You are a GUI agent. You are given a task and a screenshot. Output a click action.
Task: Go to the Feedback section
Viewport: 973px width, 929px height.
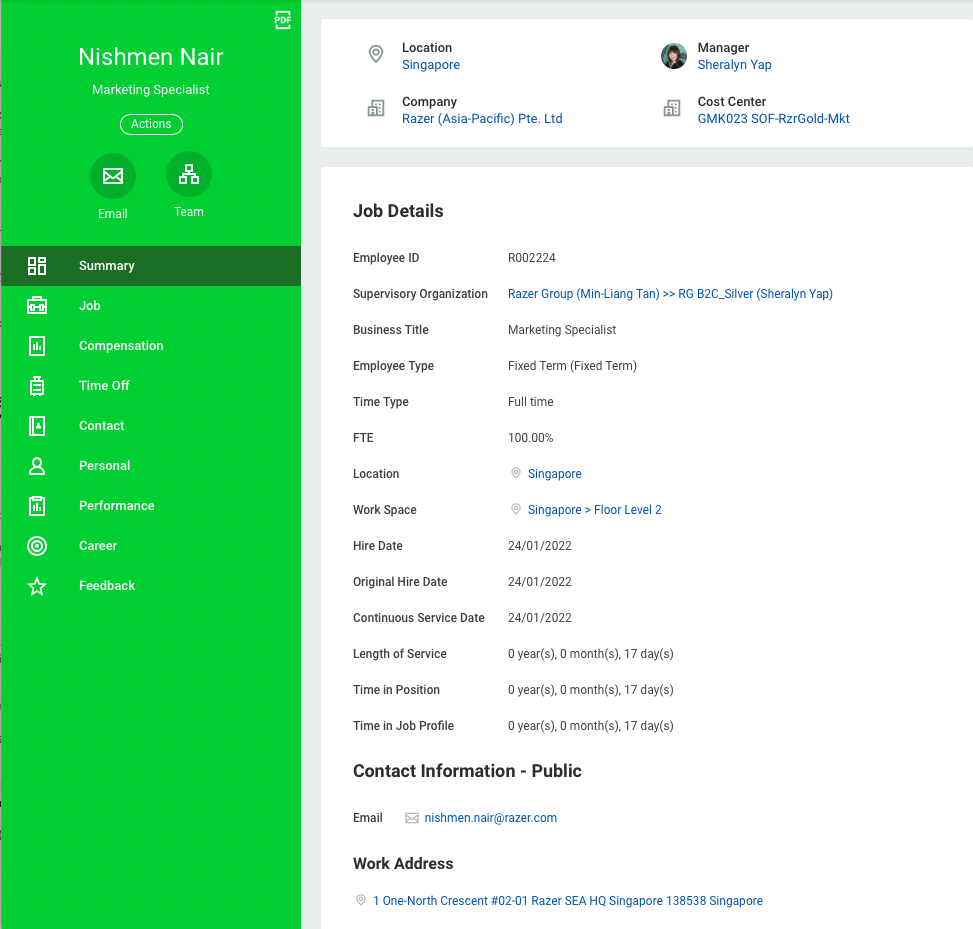151,586
